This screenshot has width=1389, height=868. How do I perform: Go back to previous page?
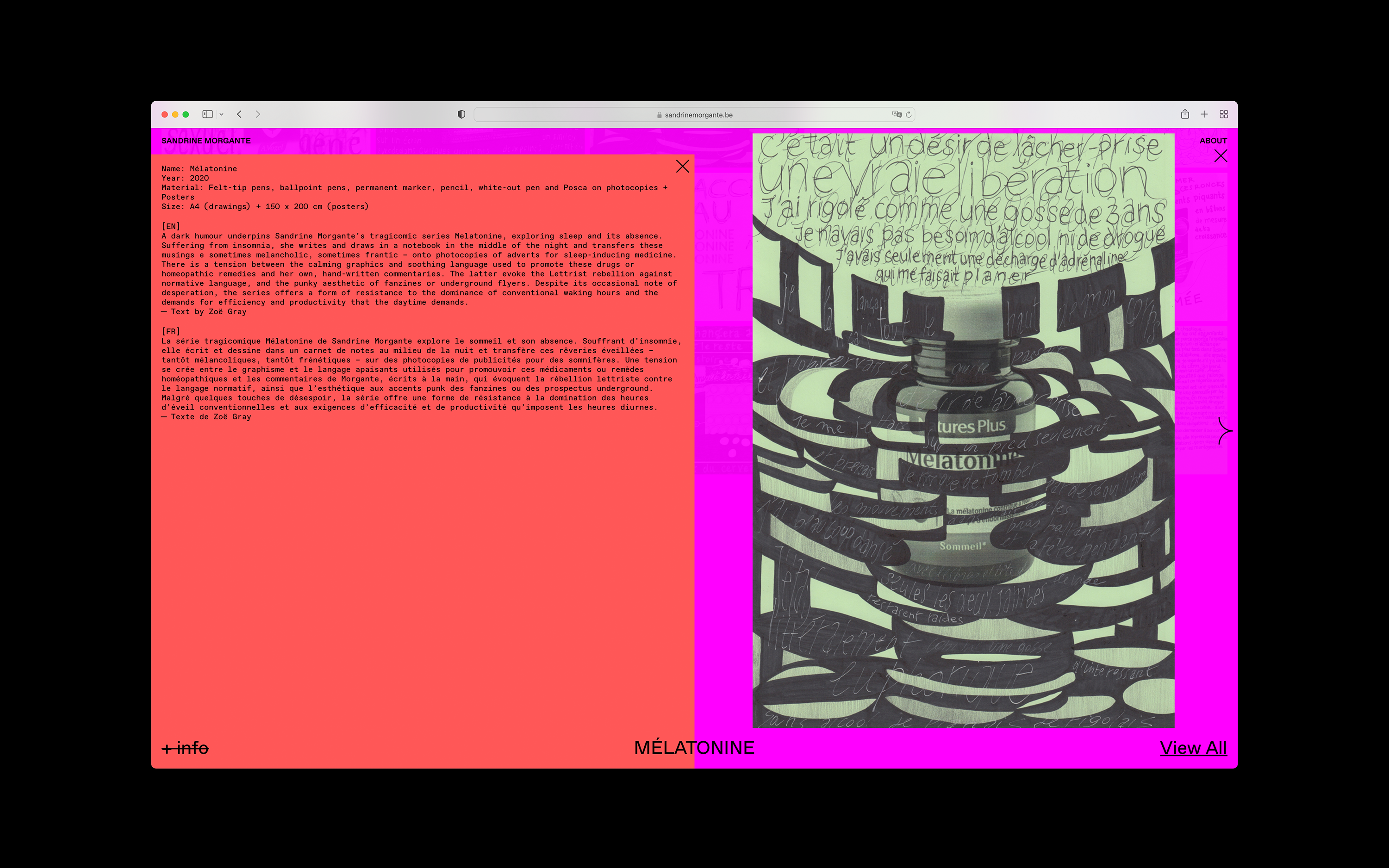coord(239,114)
